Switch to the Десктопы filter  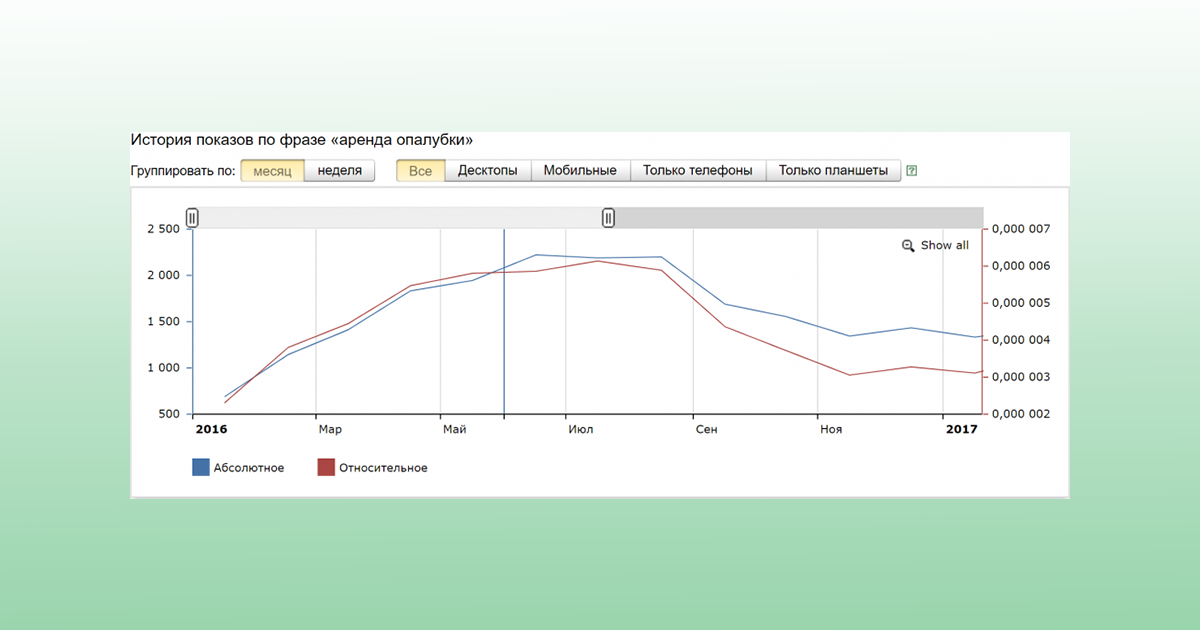click(488, 171)
